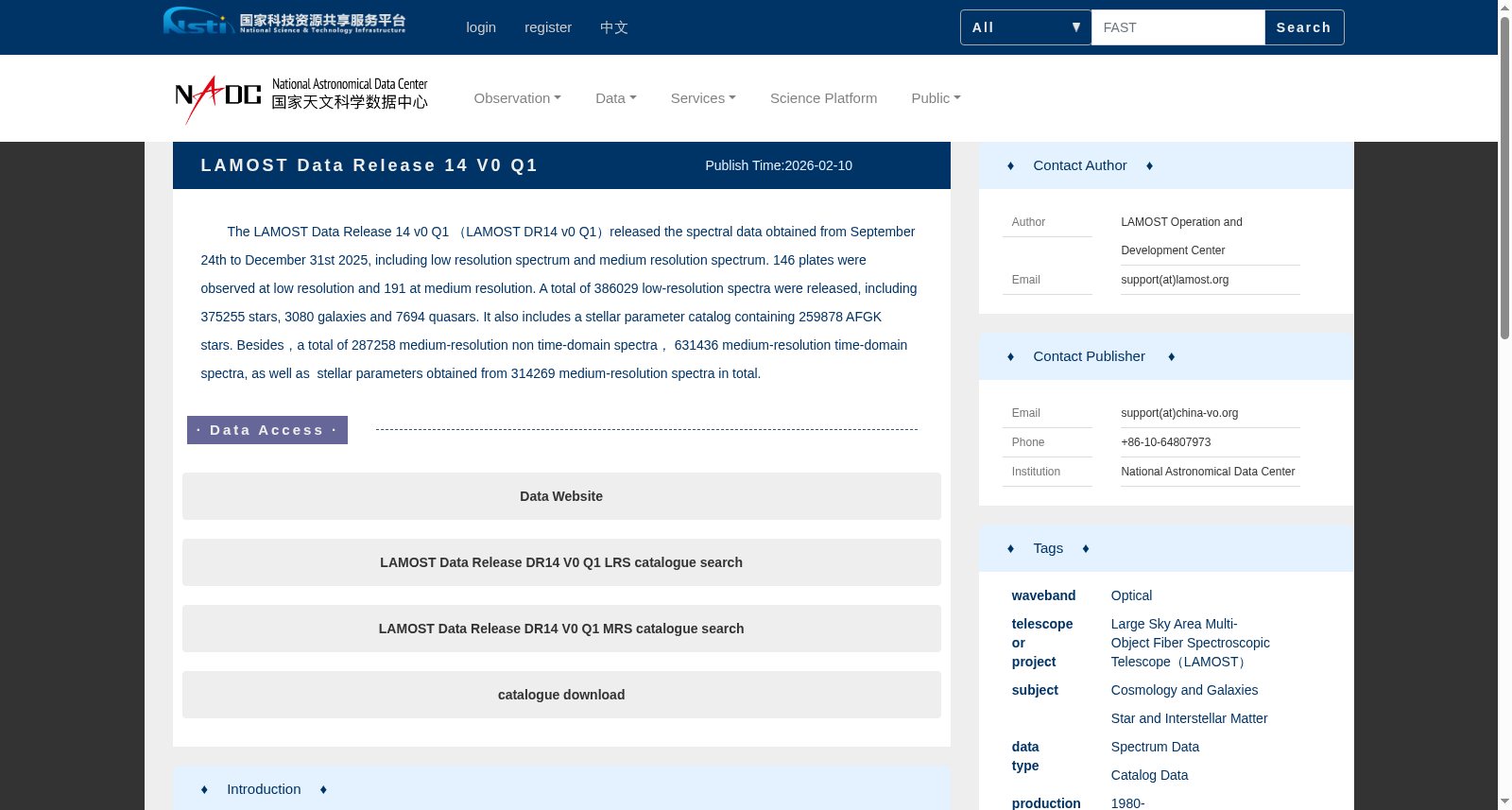Click the support(at)lamost.org email text
Image resolution: width=1512 pixels, height=810 pixels.
tap(1175, 280)
